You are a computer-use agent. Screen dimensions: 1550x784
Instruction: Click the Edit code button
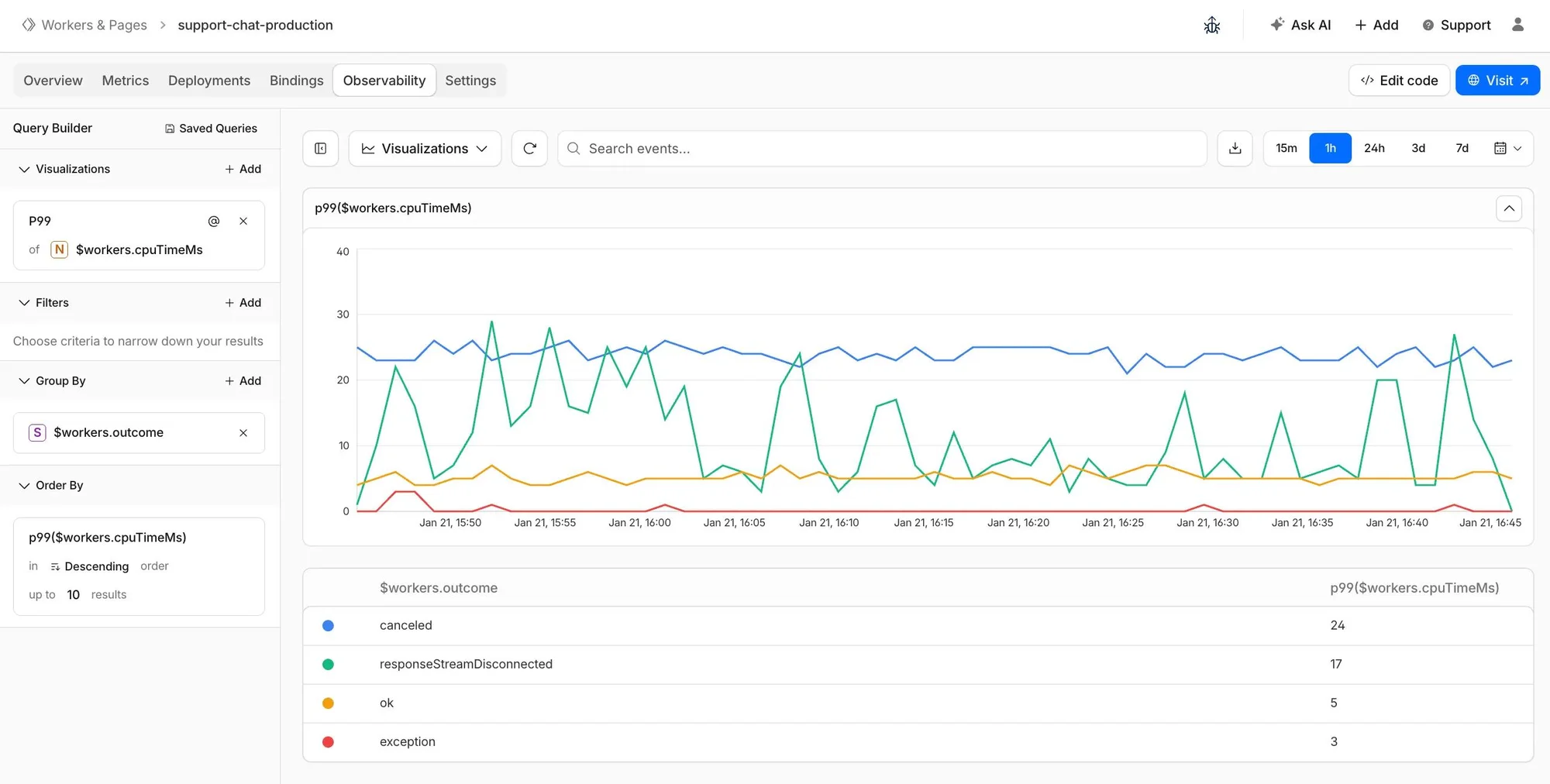[1399, 81]
